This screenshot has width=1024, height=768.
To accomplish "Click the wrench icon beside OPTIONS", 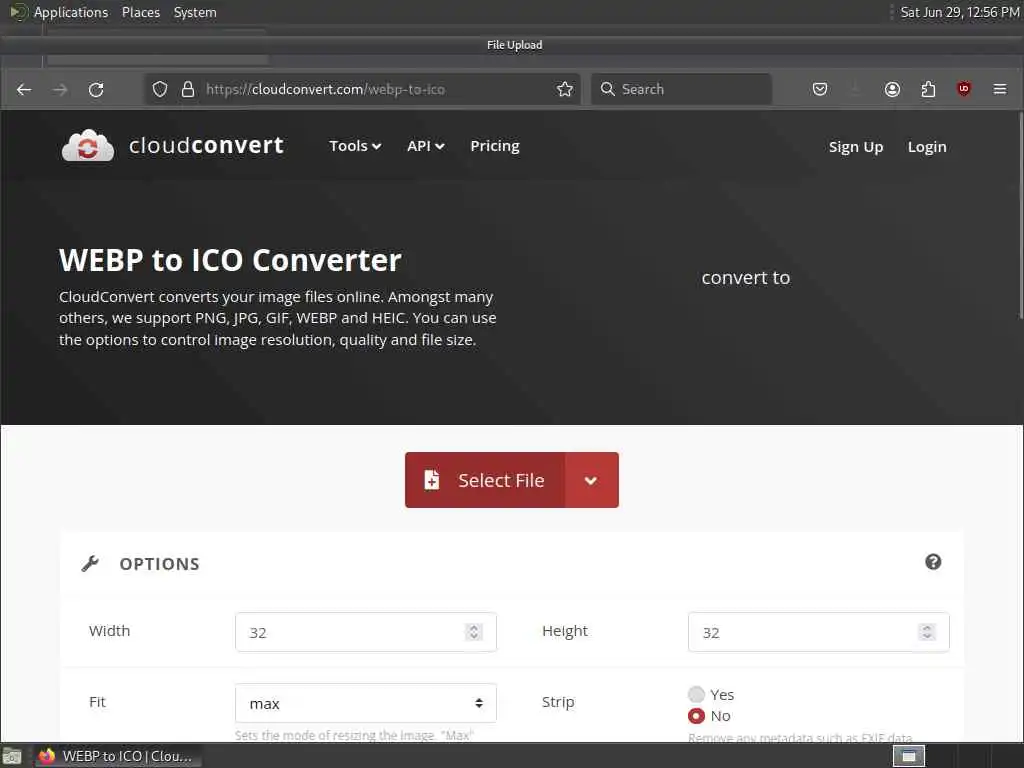I will (90, 564).
